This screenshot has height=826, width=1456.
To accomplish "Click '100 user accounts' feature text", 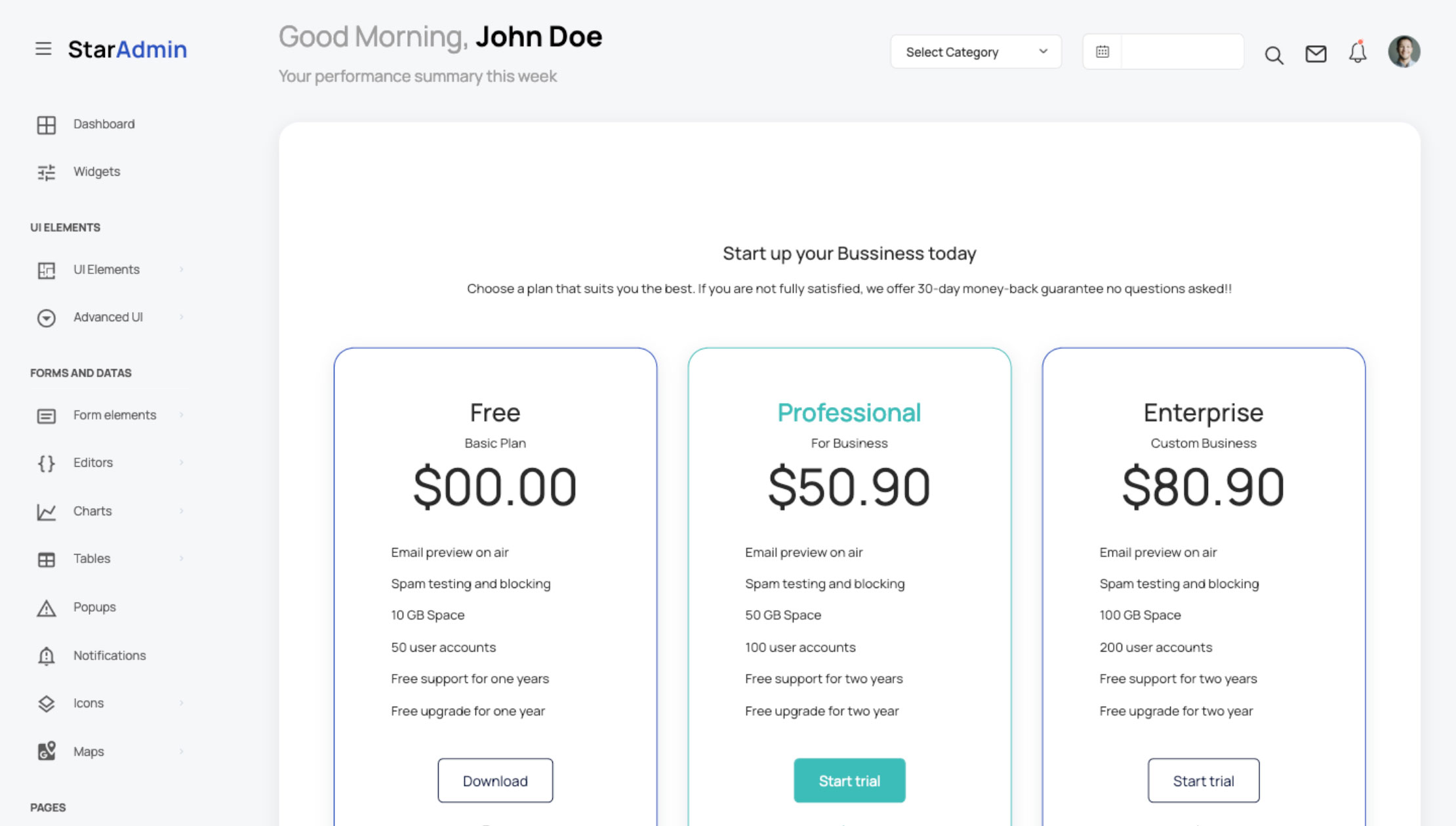I will coord(800,648).
